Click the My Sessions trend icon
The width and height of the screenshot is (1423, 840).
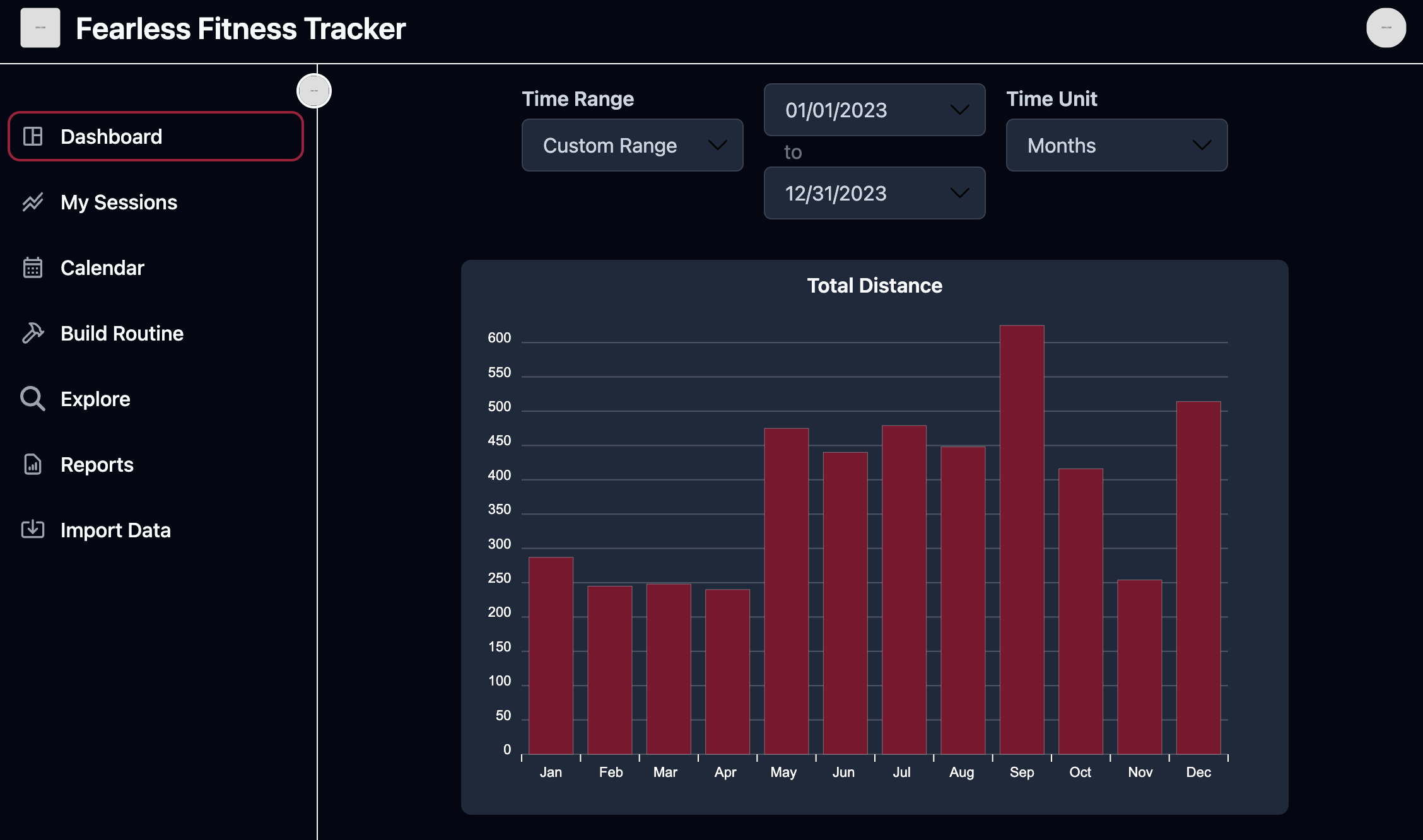click(x=33, y=202)
